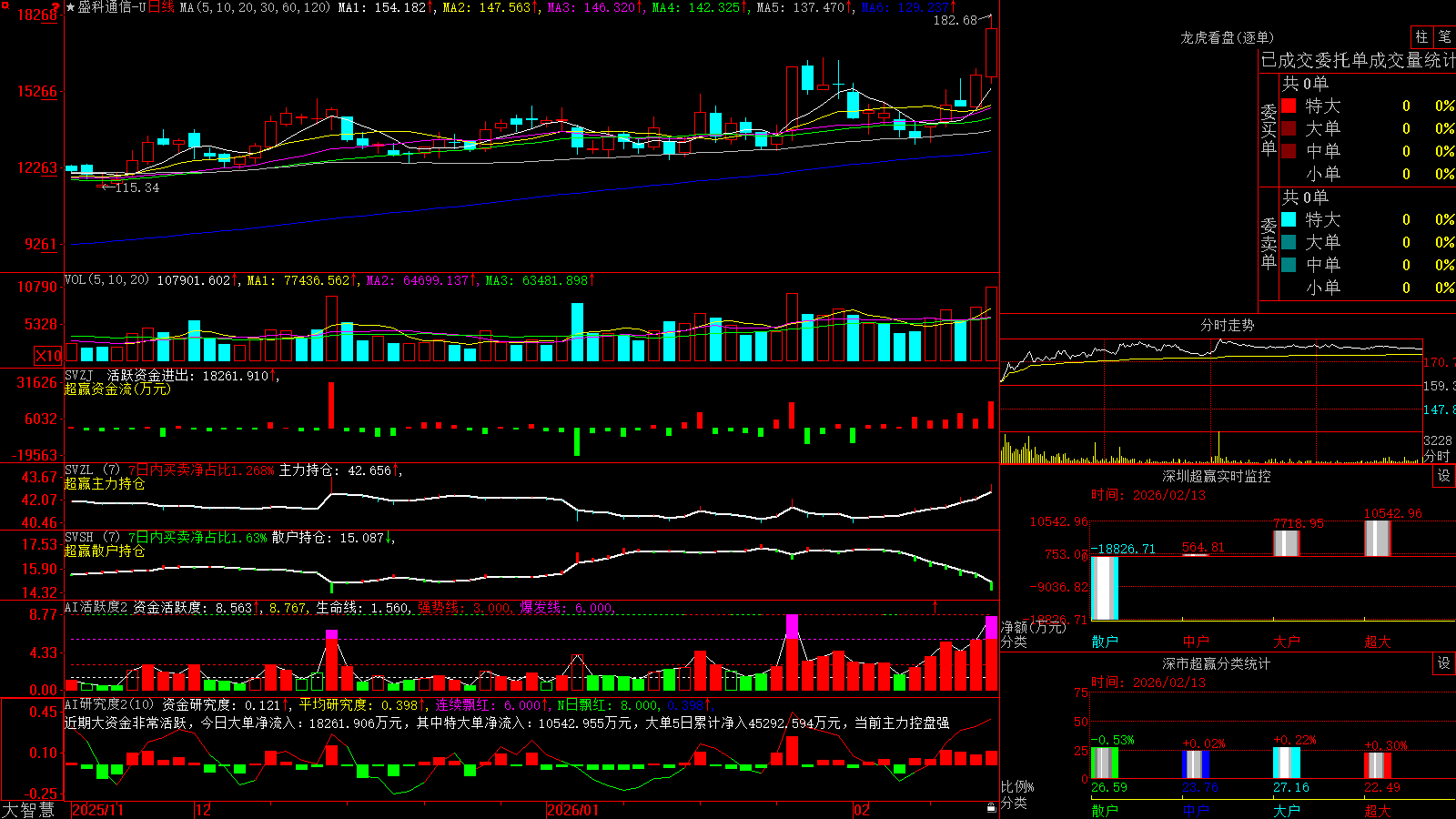Click the yellow 超赢资金流(万元) label
Screen dimensions: 1456x819
(x=117, y=389)
